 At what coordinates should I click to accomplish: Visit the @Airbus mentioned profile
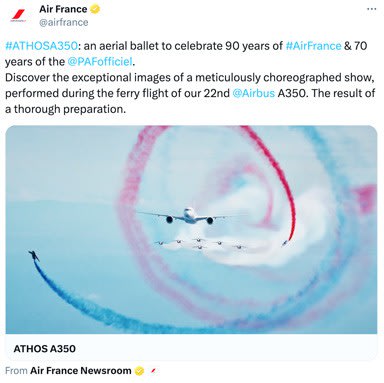(x=253, y=93)
